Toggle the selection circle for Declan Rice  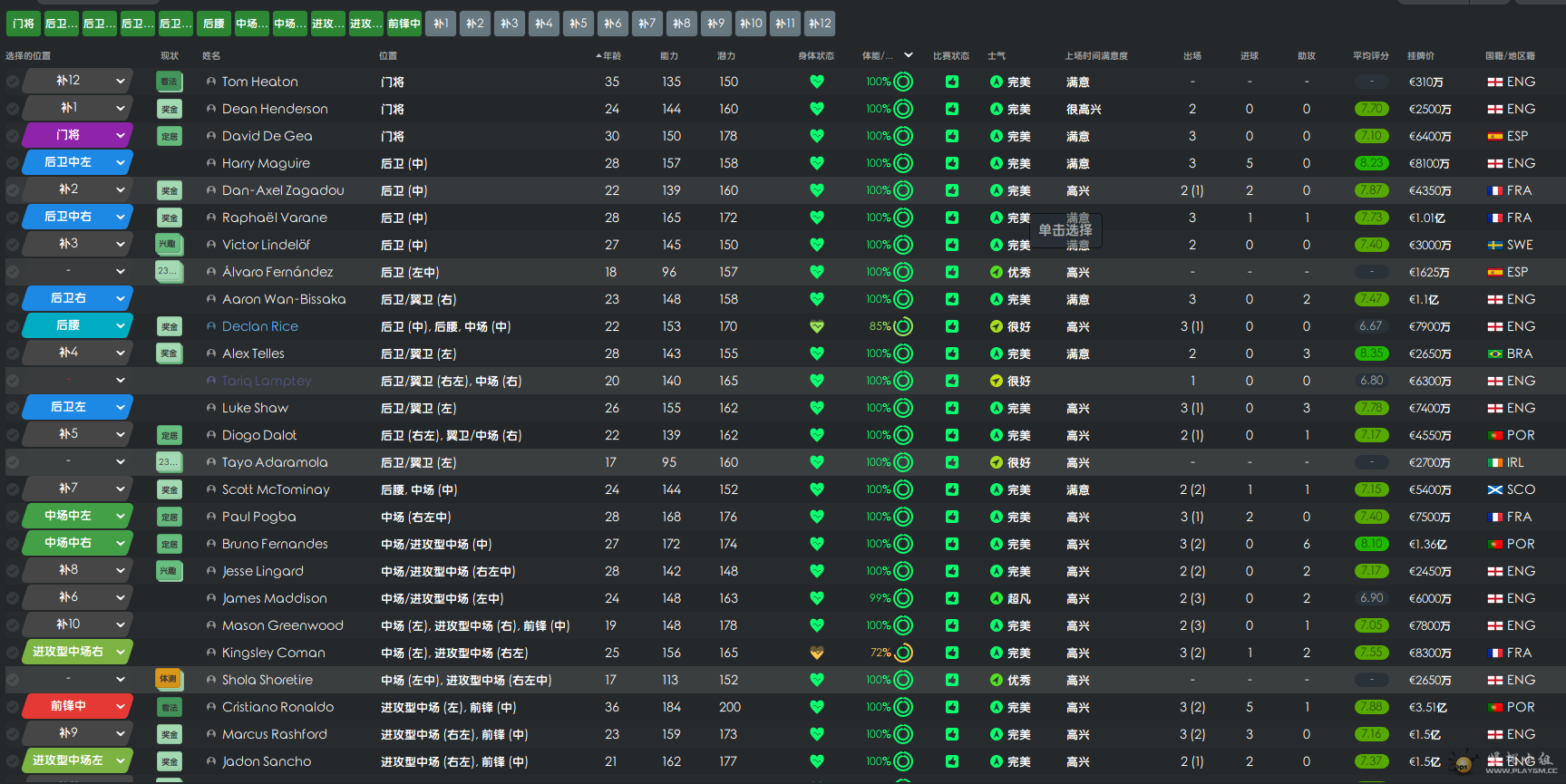13,326
